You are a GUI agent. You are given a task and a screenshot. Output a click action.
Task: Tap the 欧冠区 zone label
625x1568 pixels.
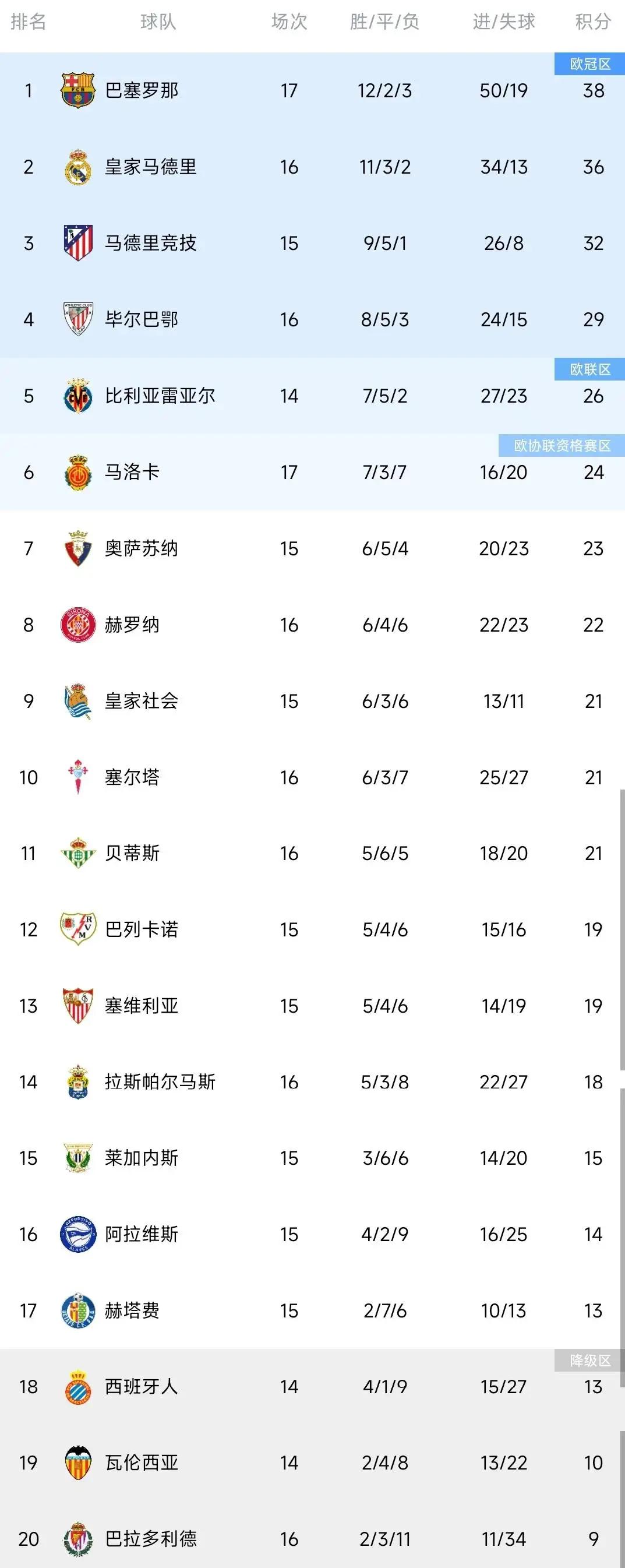[589, 64]
